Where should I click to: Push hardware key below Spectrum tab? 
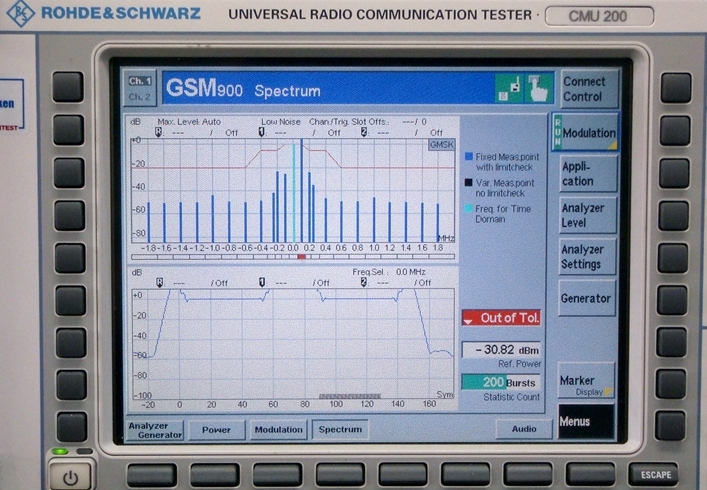pyautogui.click(x=340, y=475)
